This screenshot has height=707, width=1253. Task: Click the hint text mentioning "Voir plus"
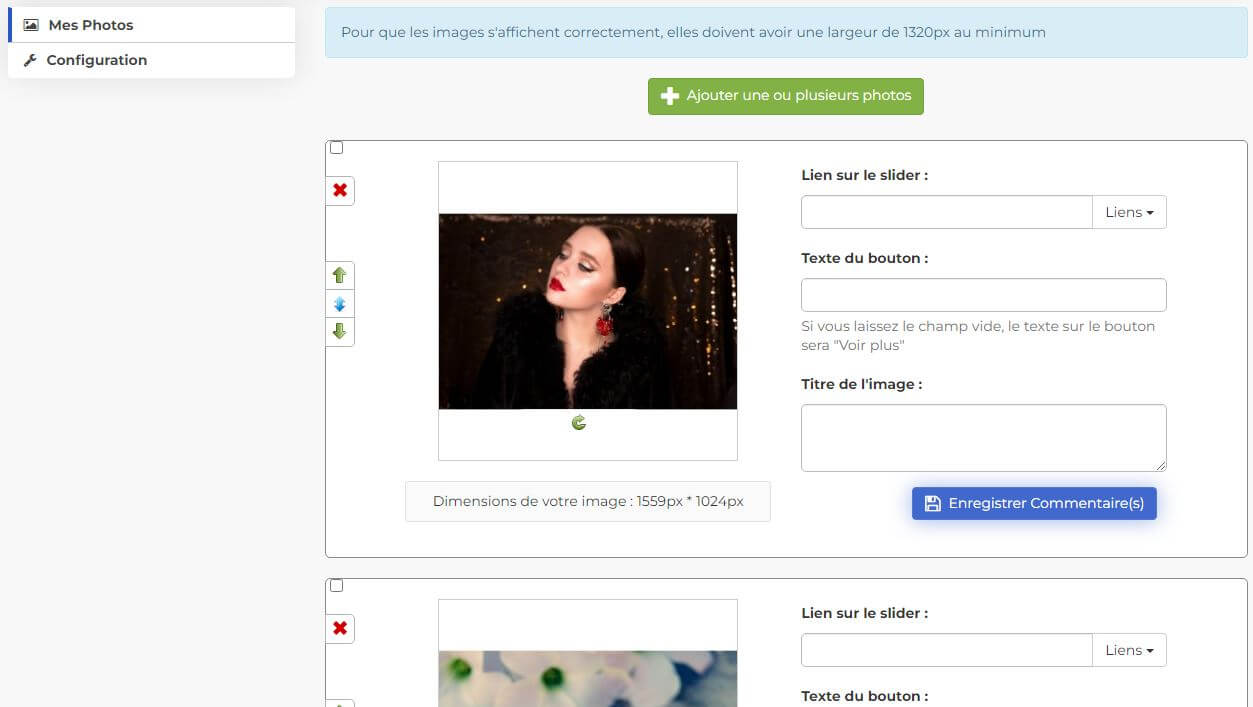(978, 336)
